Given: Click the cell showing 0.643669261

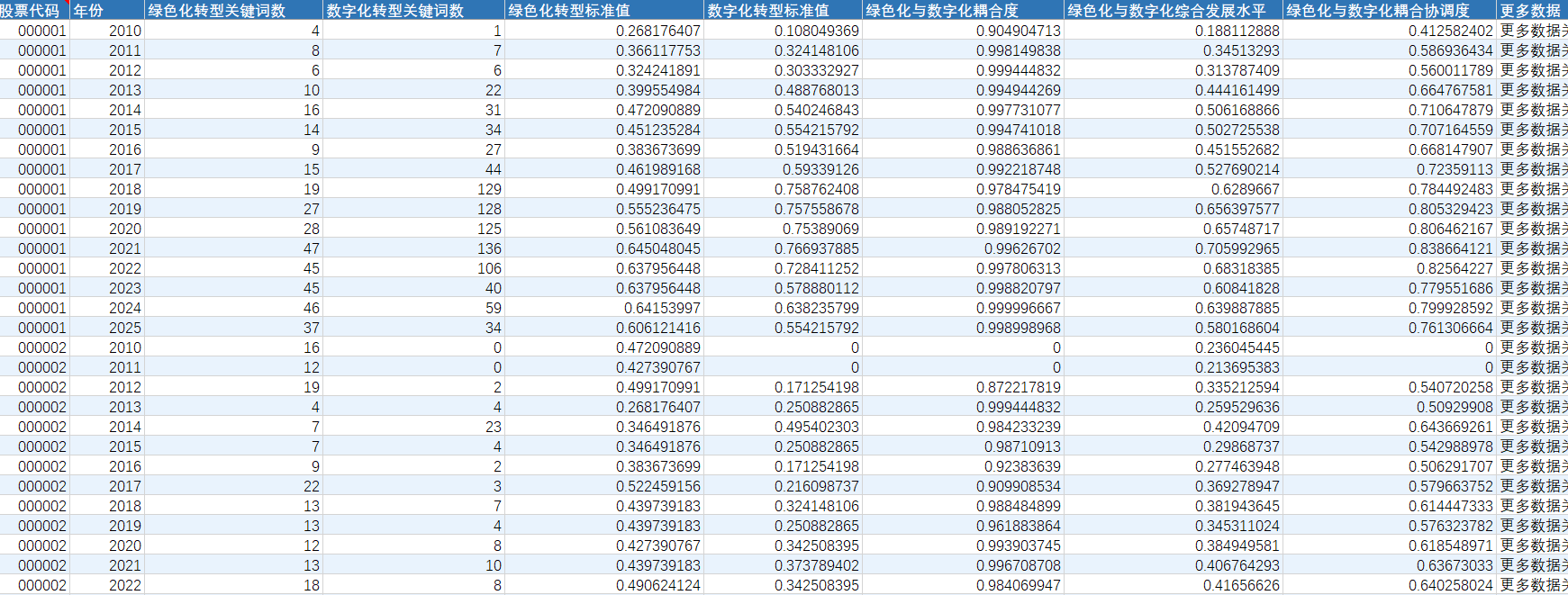Looking at the screenshot, I should pos(1389,427).
